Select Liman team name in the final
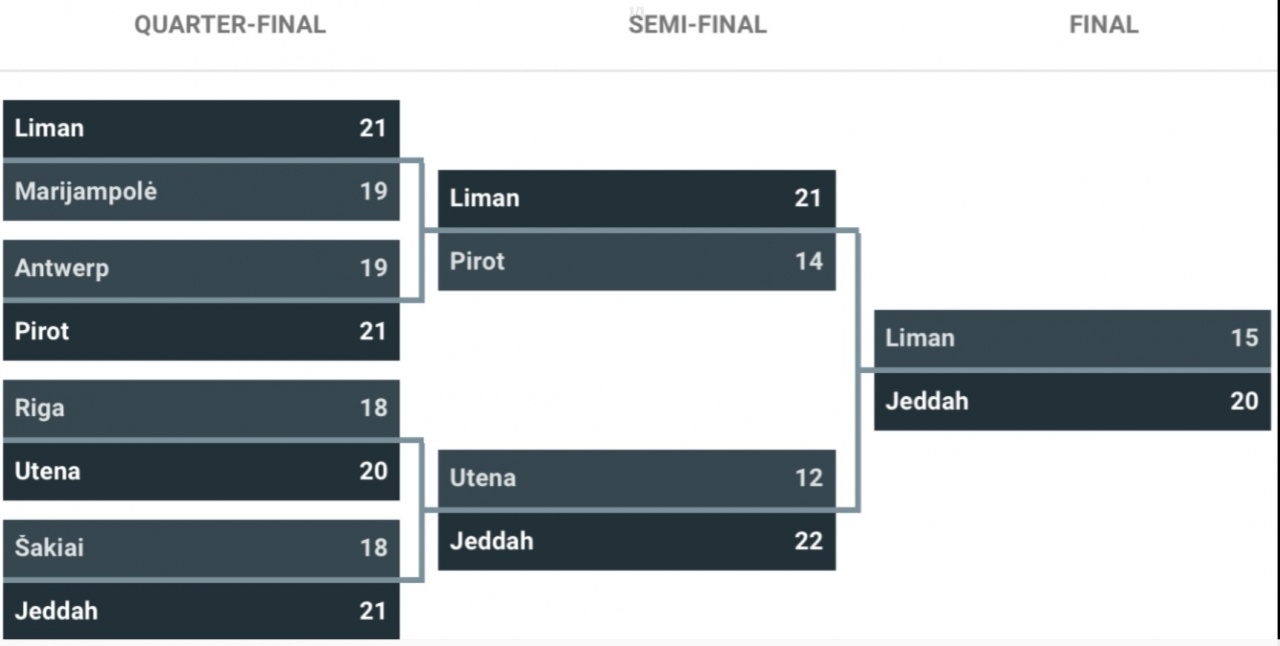 [920, 338]
